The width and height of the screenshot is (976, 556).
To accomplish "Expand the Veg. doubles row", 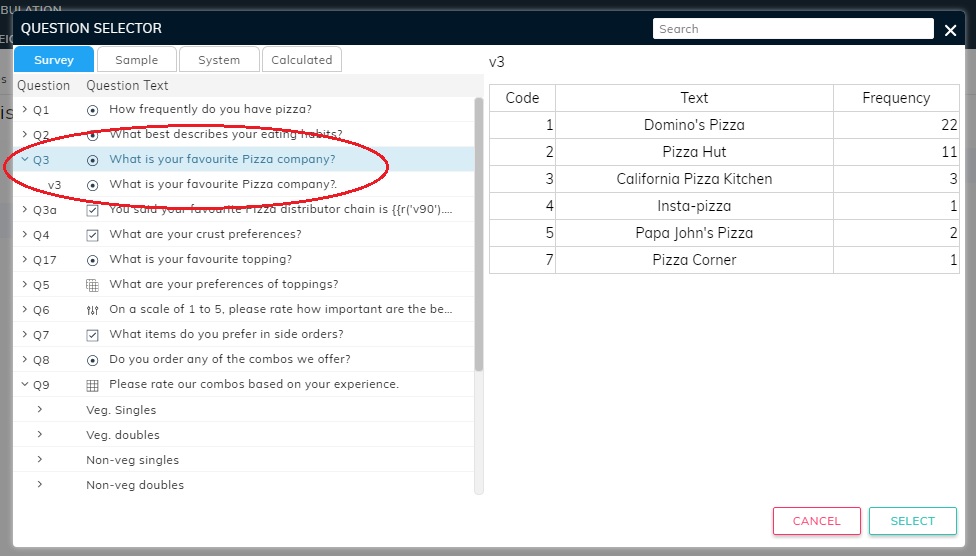I will coord(40,434).
